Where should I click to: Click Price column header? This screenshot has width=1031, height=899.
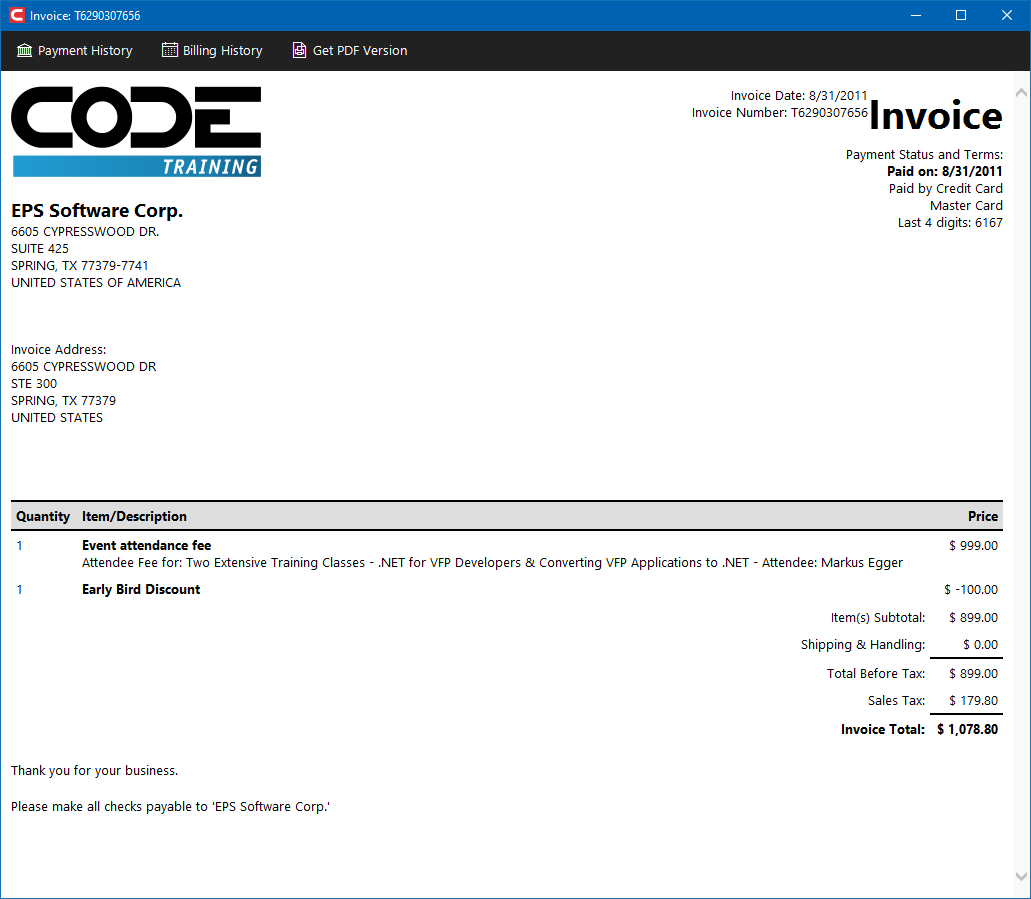click(x=982, y=516)
